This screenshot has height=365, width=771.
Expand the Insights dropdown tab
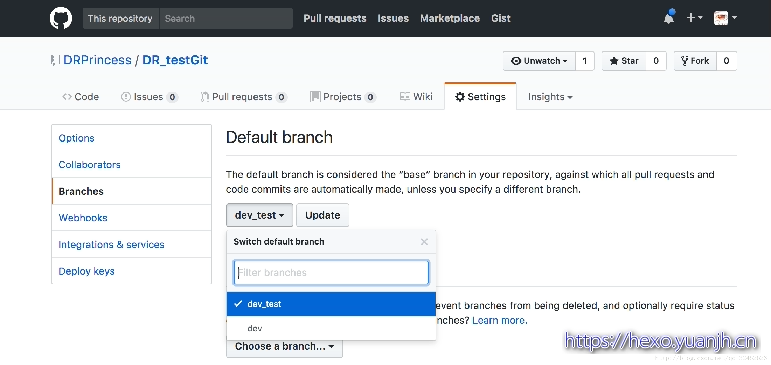pos(550,97)
